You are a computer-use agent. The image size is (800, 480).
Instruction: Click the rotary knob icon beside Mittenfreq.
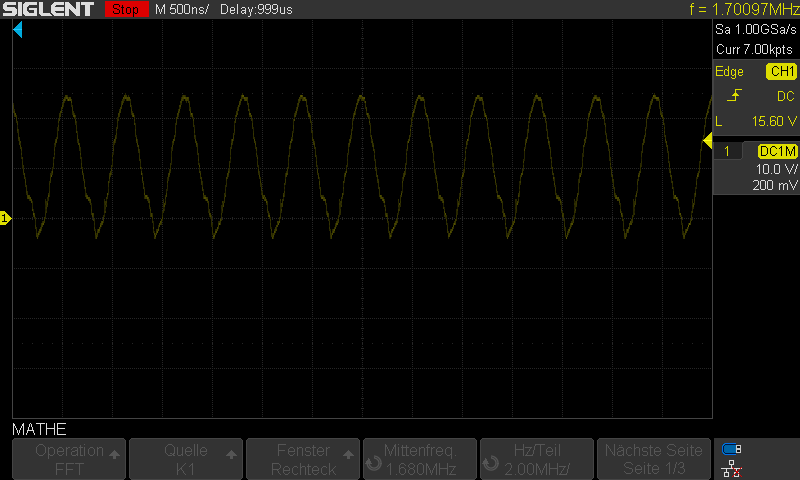pos(374,463)
